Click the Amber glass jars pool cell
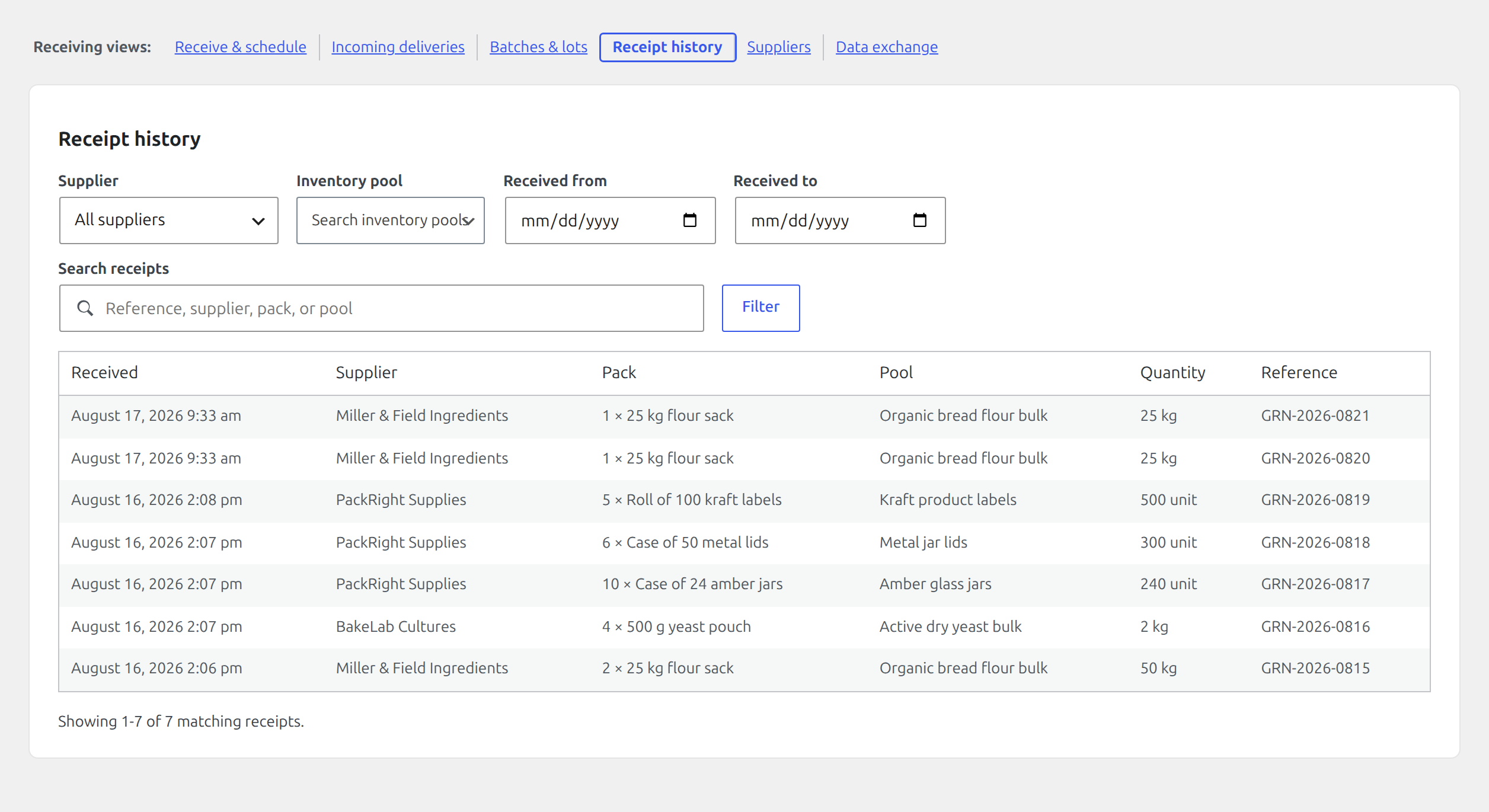Screen dimensions: 1489x812 click(x=935, y=584)
